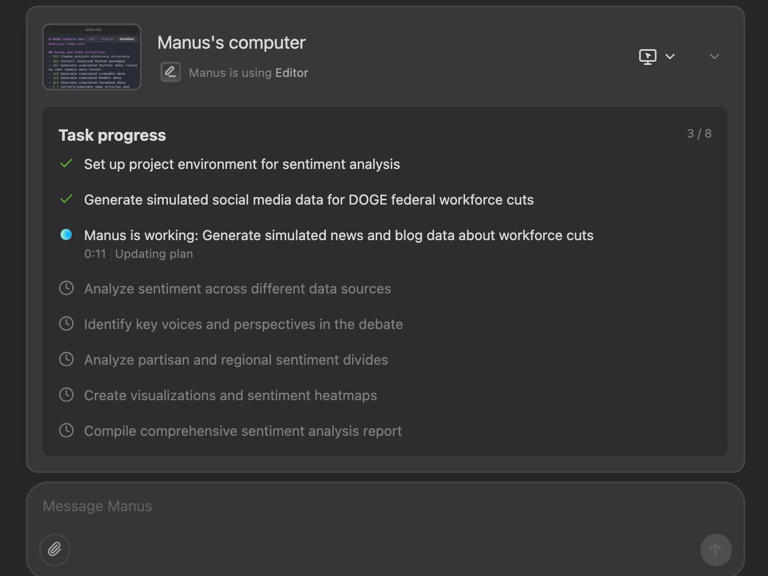Click the paperclip attachment icon
Viewport: 768px width, 576px height.
55,549
